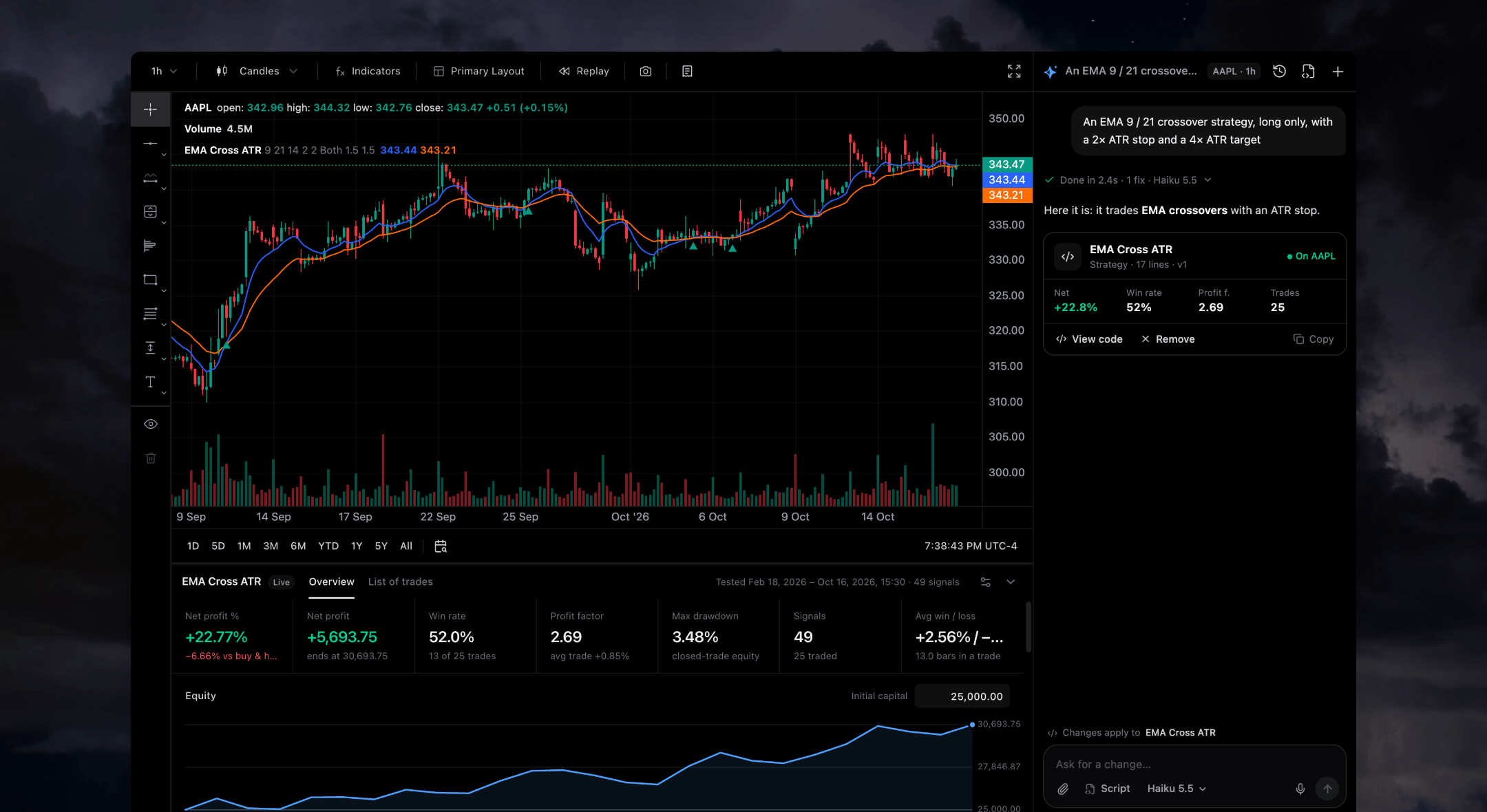Click the strategy tester vertical scrollbar
This screenshot has width=1487, height=812.
[x=1028, y=627]
